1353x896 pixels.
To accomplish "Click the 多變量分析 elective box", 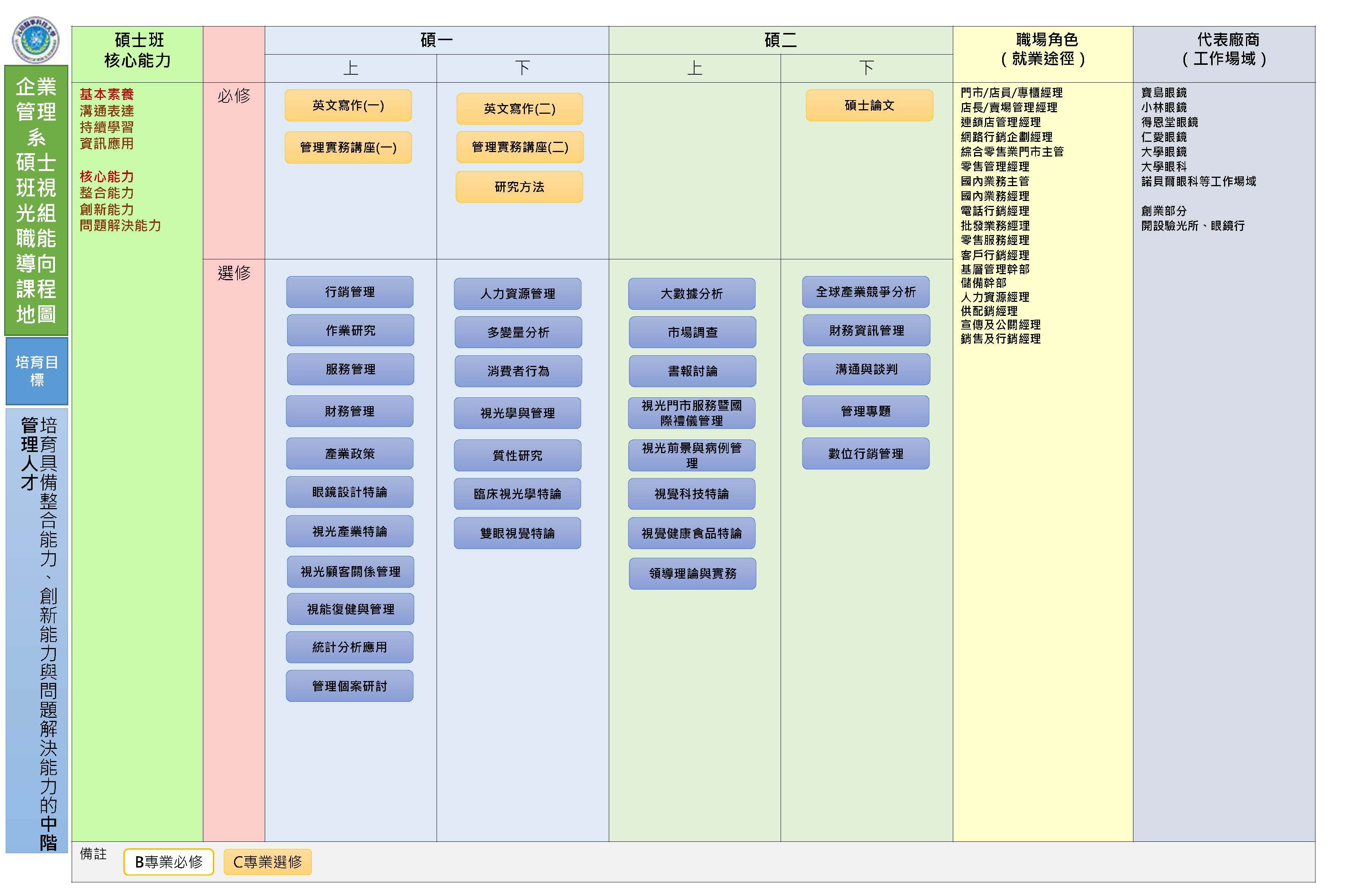I will click(x=519, y=332).
